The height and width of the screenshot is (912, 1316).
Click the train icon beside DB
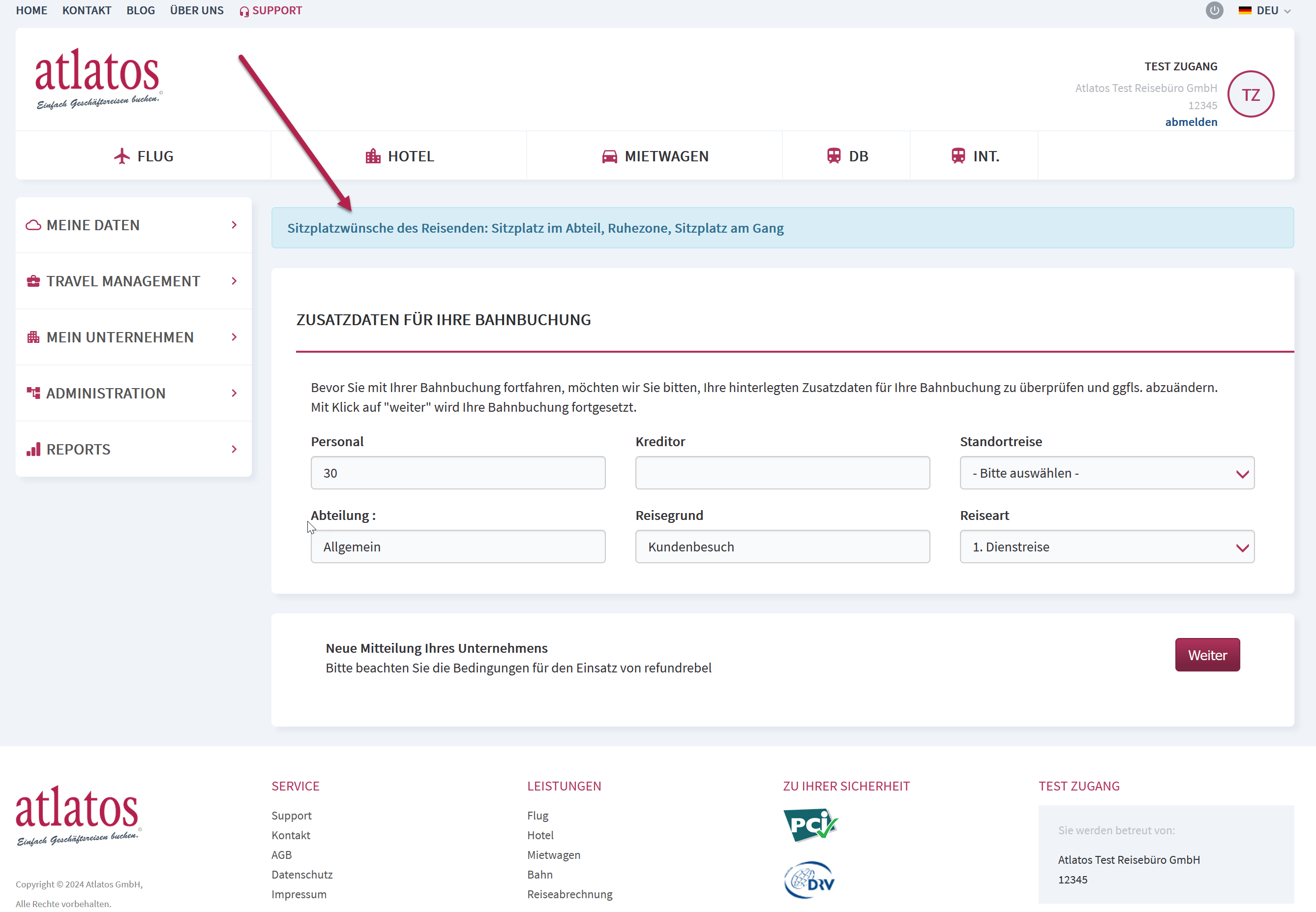pos(834,156)
